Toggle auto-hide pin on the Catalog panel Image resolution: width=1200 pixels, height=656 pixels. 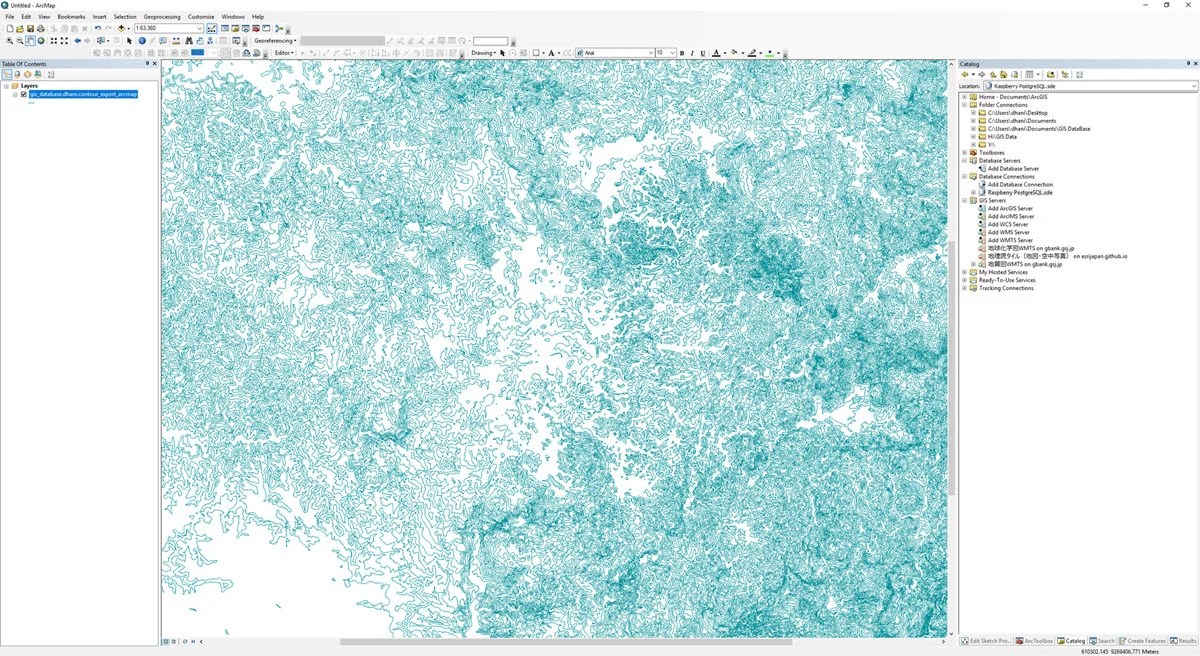pos(1188,63)
